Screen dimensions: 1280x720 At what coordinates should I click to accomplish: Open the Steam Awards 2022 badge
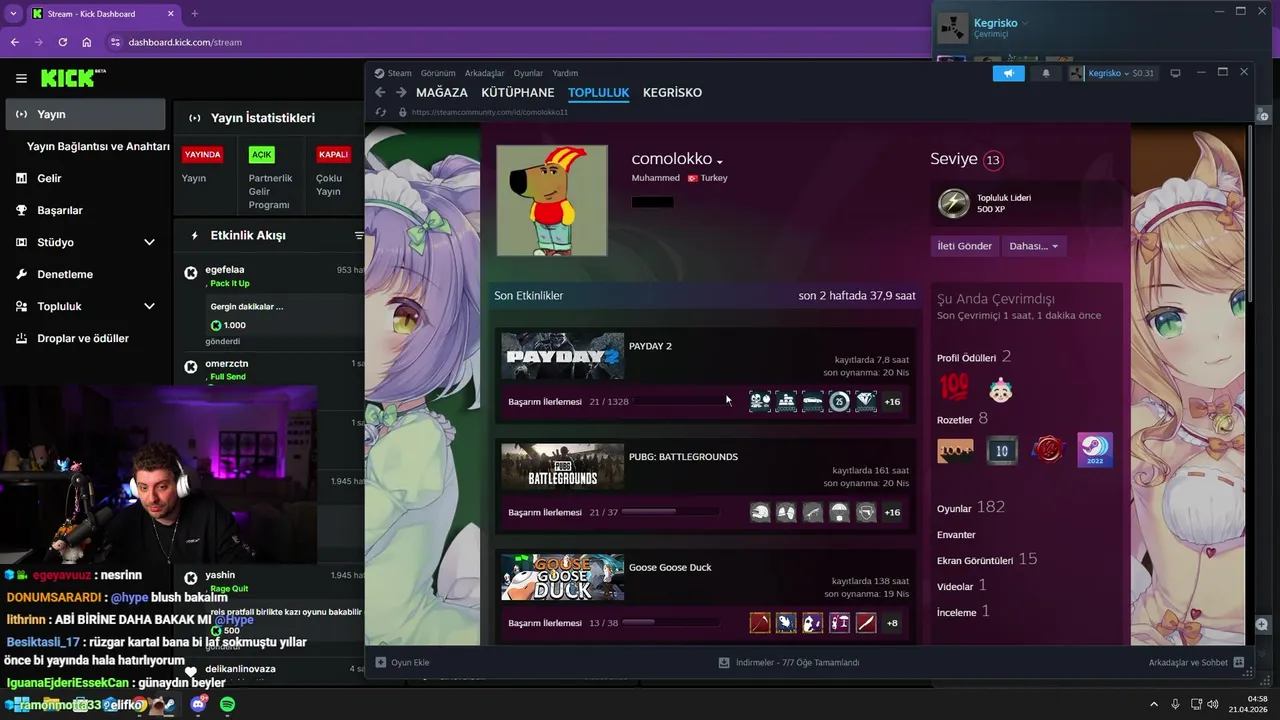(x=1094, y=450)
